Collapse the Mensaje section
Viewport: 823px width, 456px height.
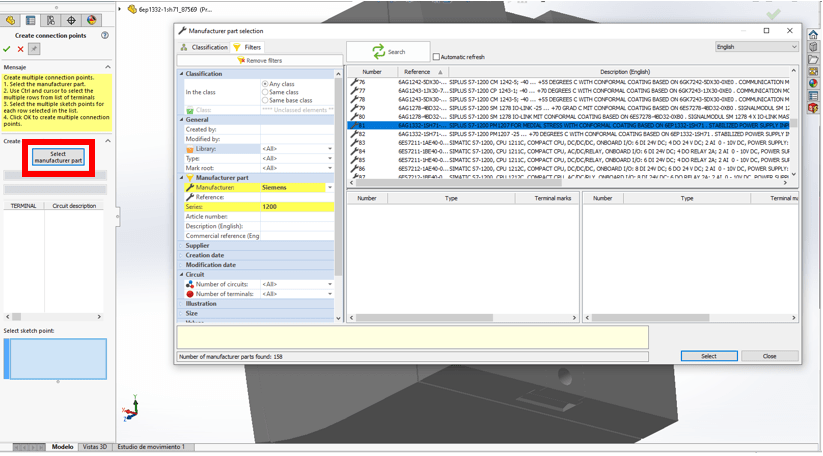pyautogui.click(x=108, y=67)
